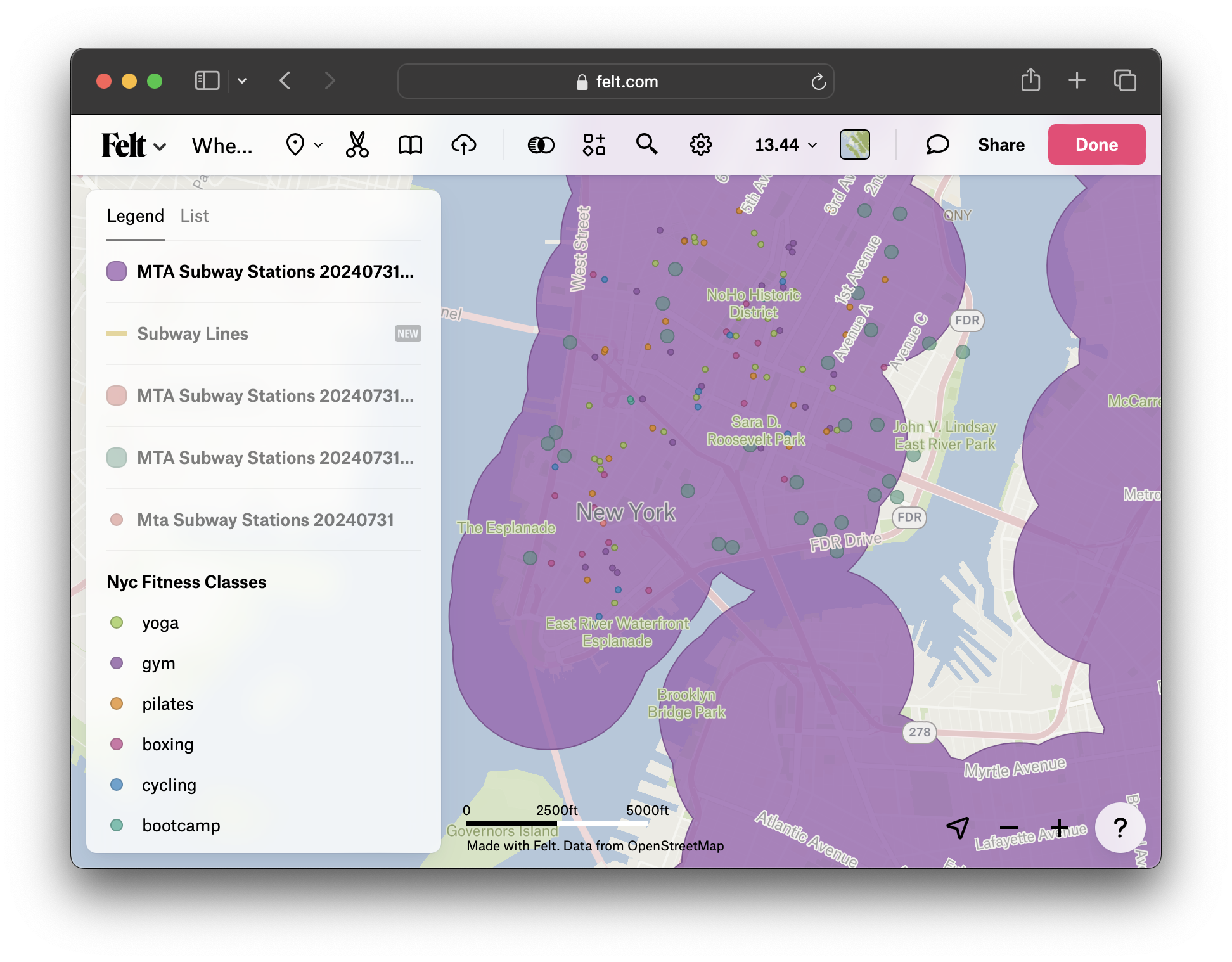Click the search/find icon on toolbar
The image size is (1232, 962).
click(x=646, y=144)
